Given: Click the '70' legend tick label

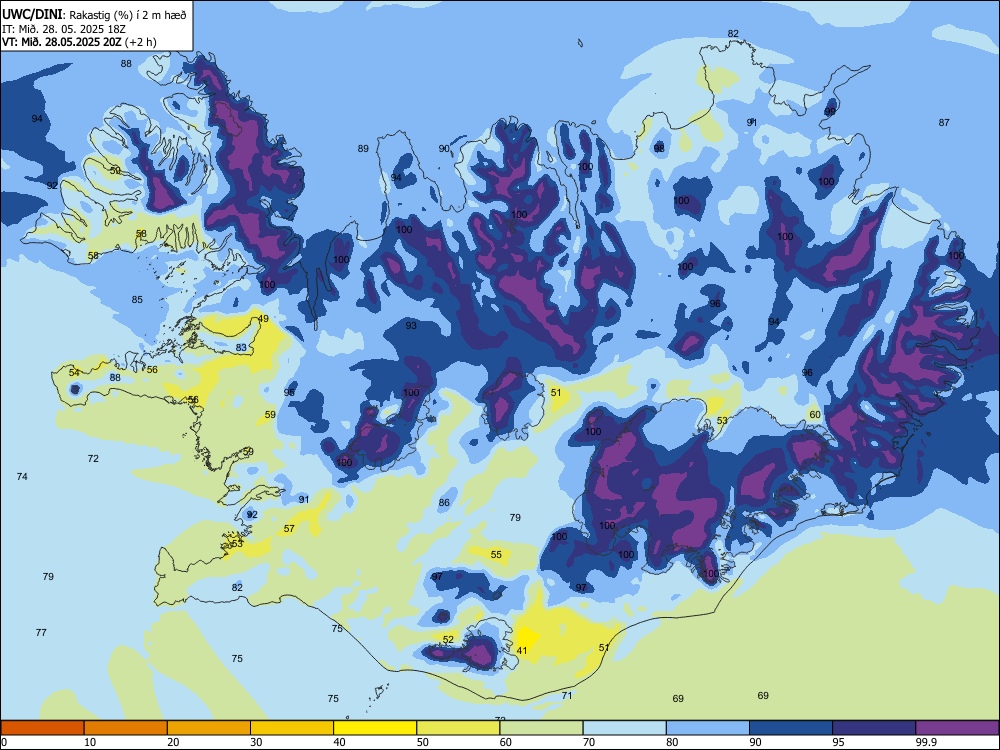Looking at the screenshot, I should (589, 742).
